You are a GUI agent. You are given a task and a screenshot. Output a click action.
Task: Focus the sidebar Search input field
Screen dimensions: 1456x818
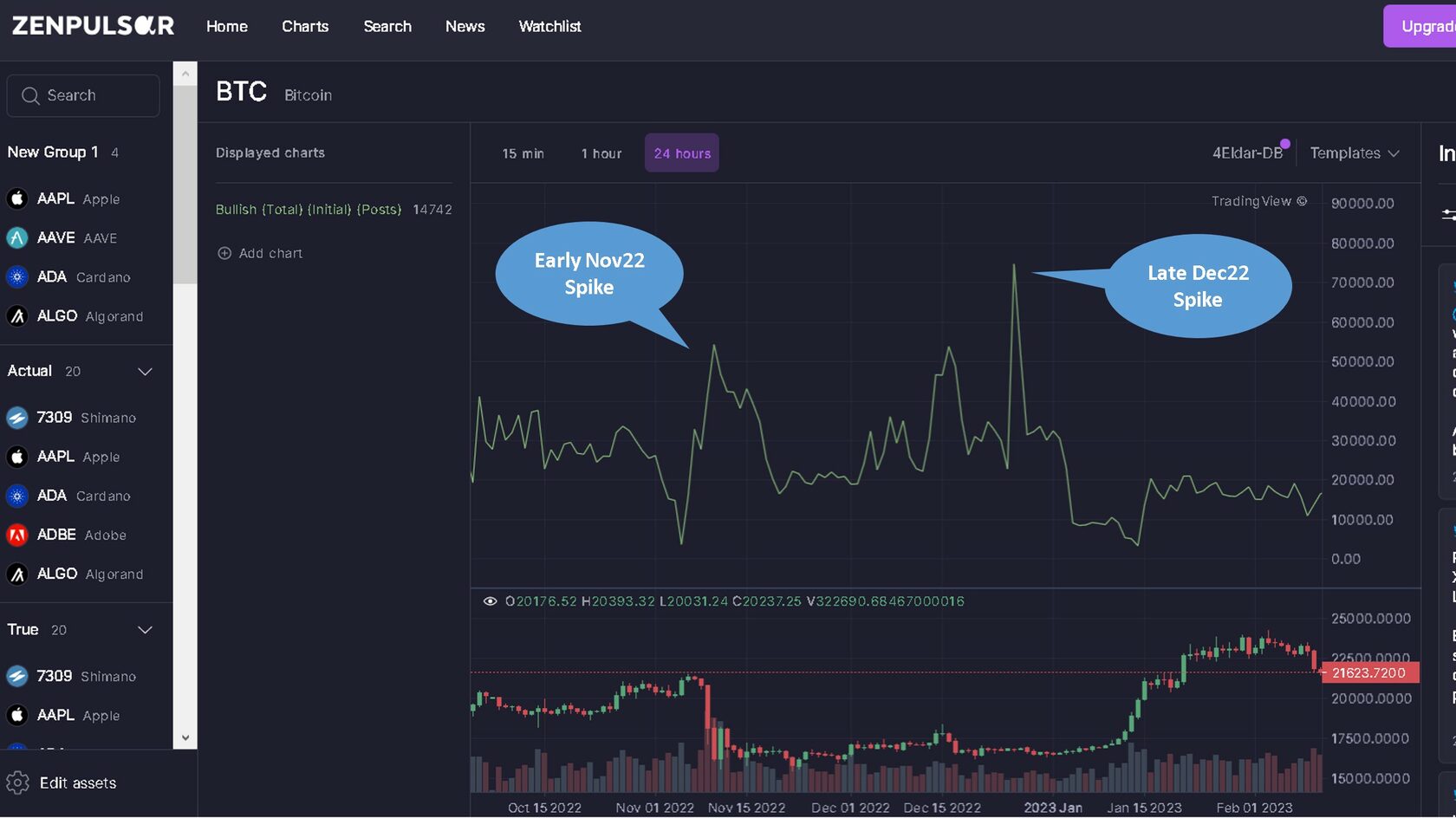pos(83,95)
